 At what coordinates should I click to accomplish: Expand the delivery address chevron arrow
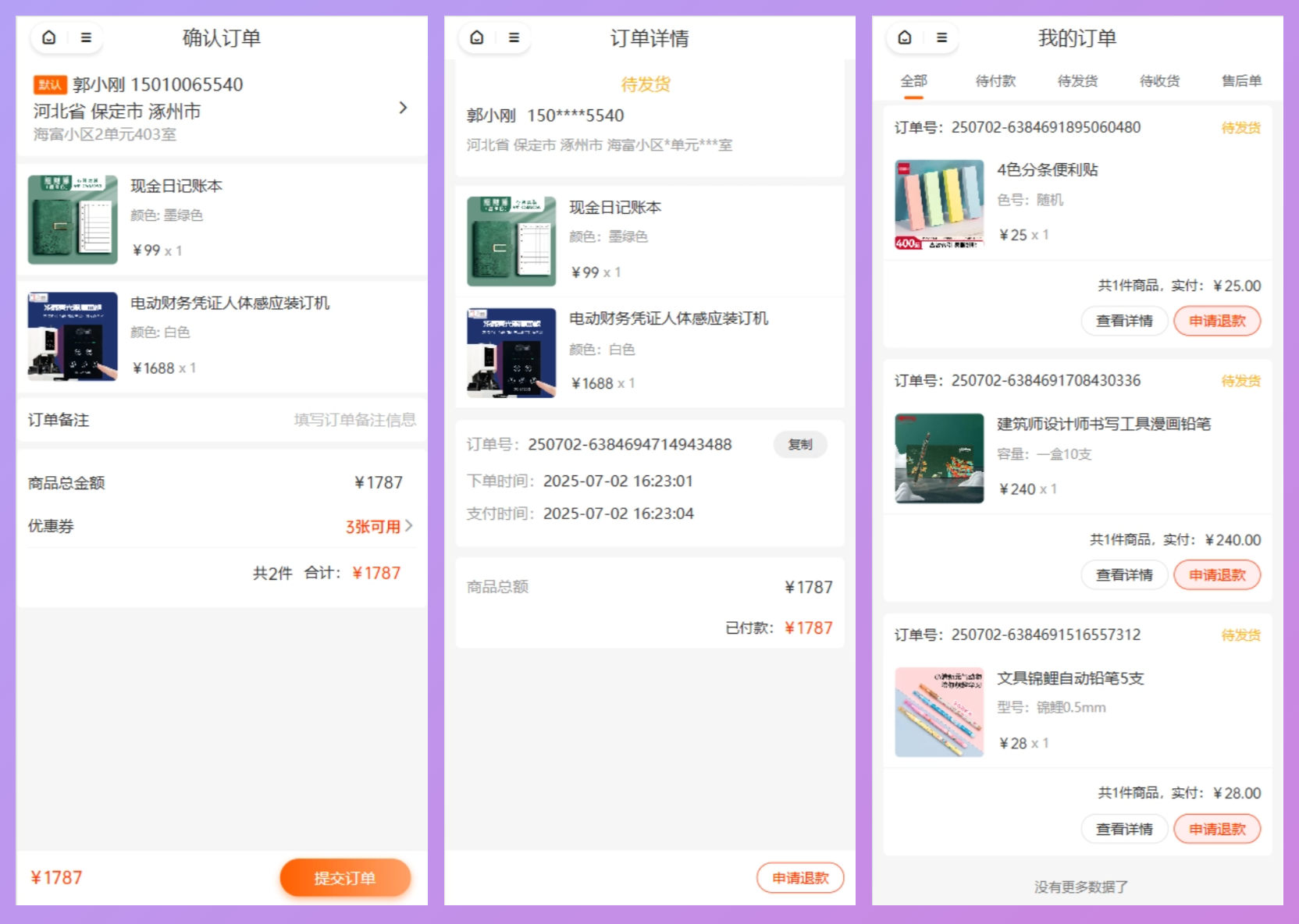(403, 108)
